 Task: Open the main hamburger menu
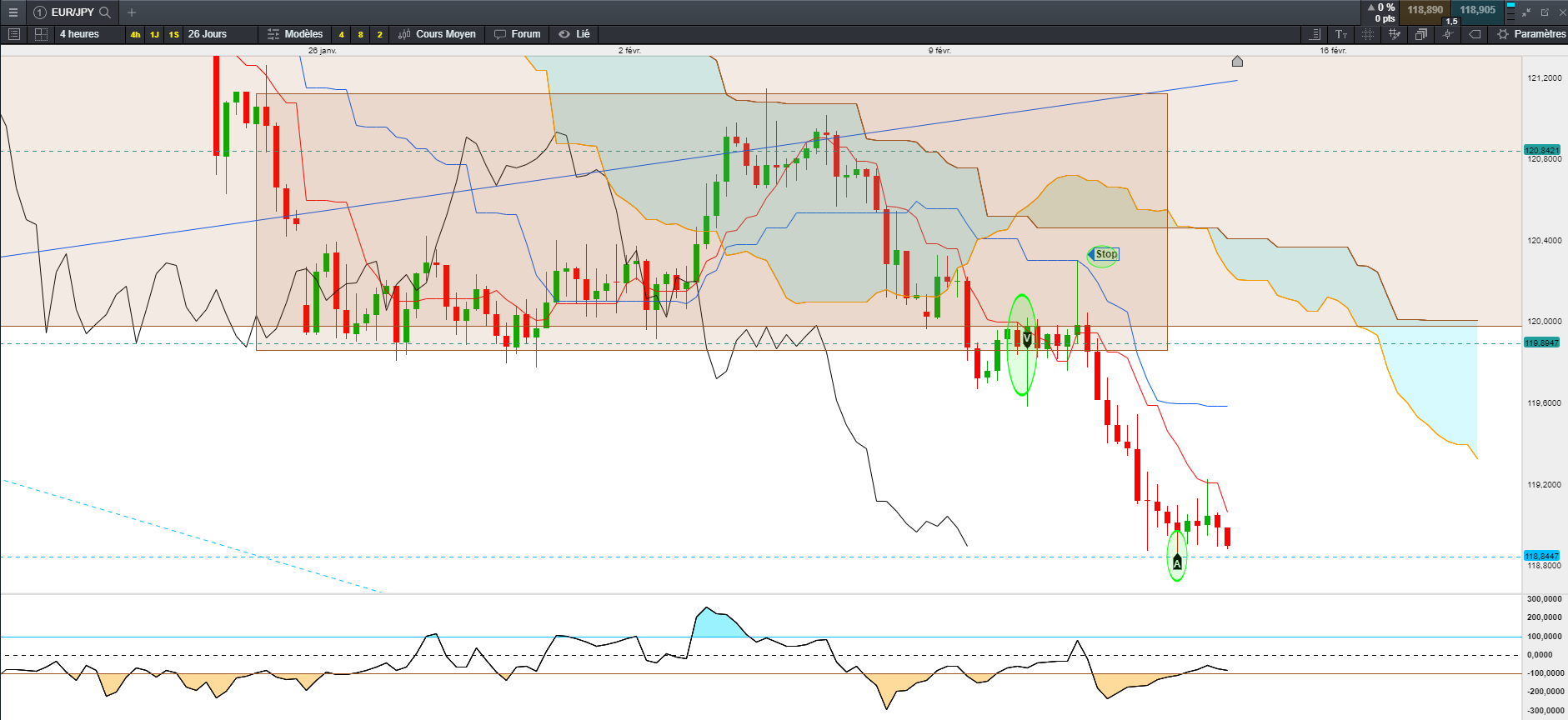(13, 12)
